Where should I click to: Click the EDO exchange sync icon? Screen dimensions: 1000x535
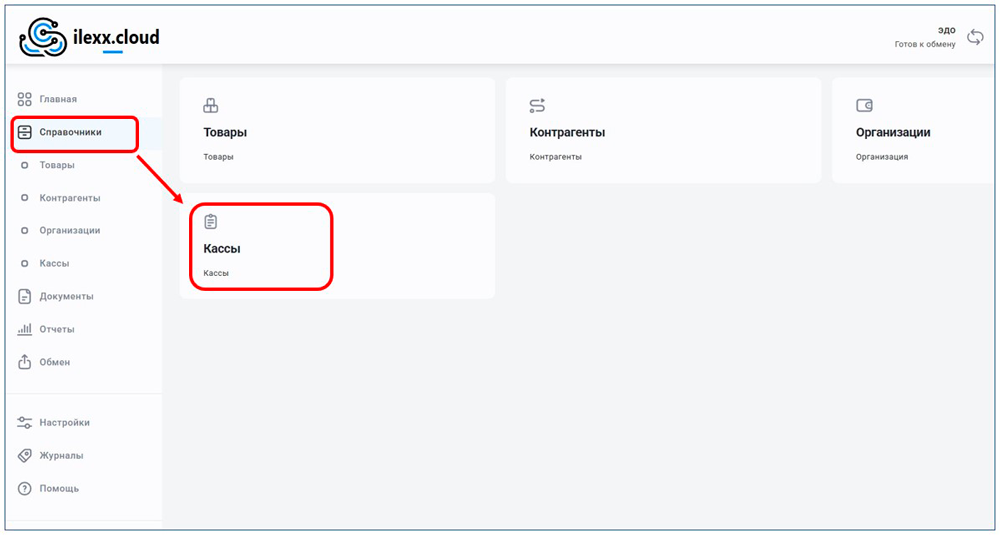975,37
